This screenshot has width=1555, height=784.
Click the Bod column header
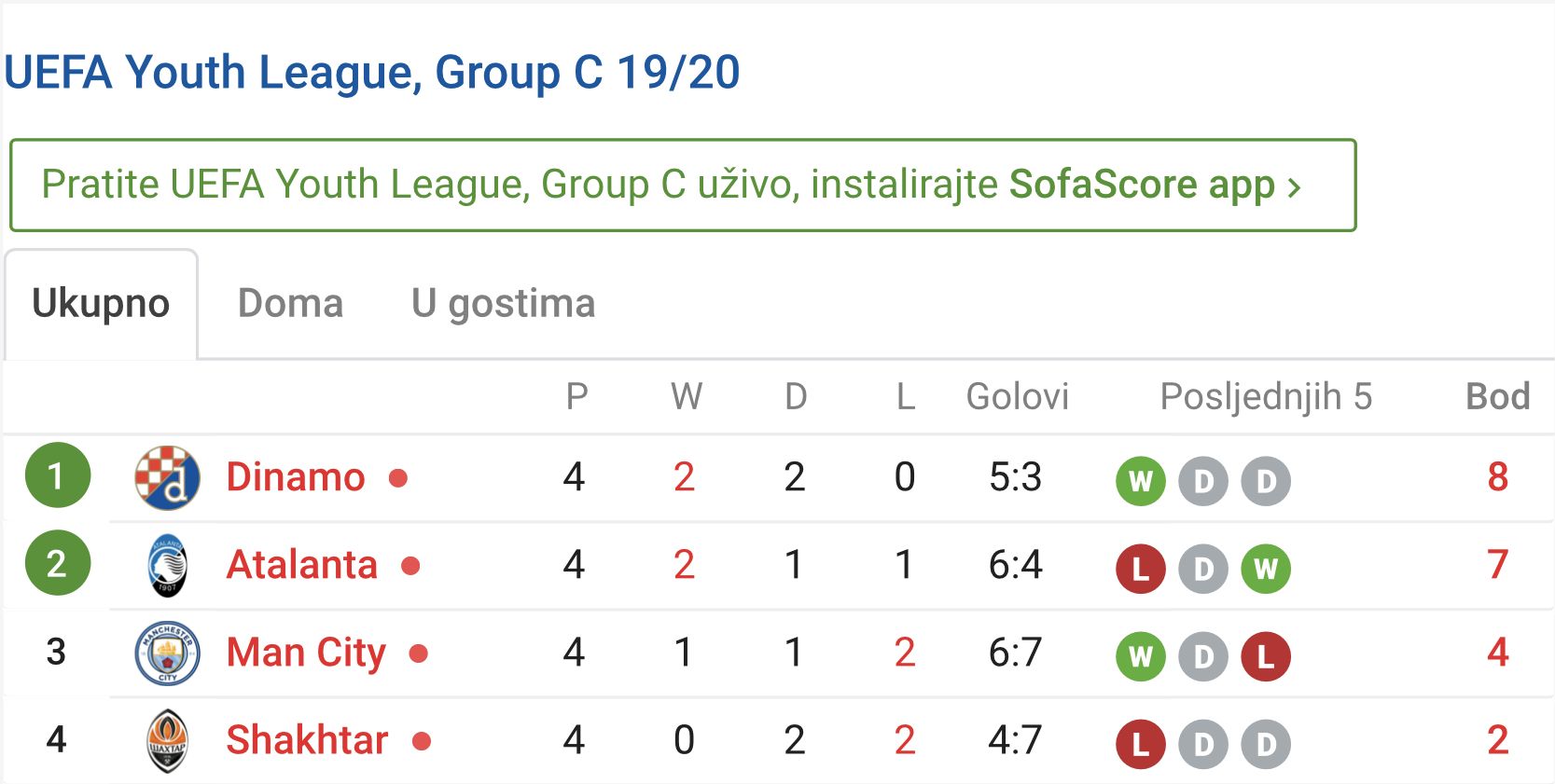(1497, 397)
